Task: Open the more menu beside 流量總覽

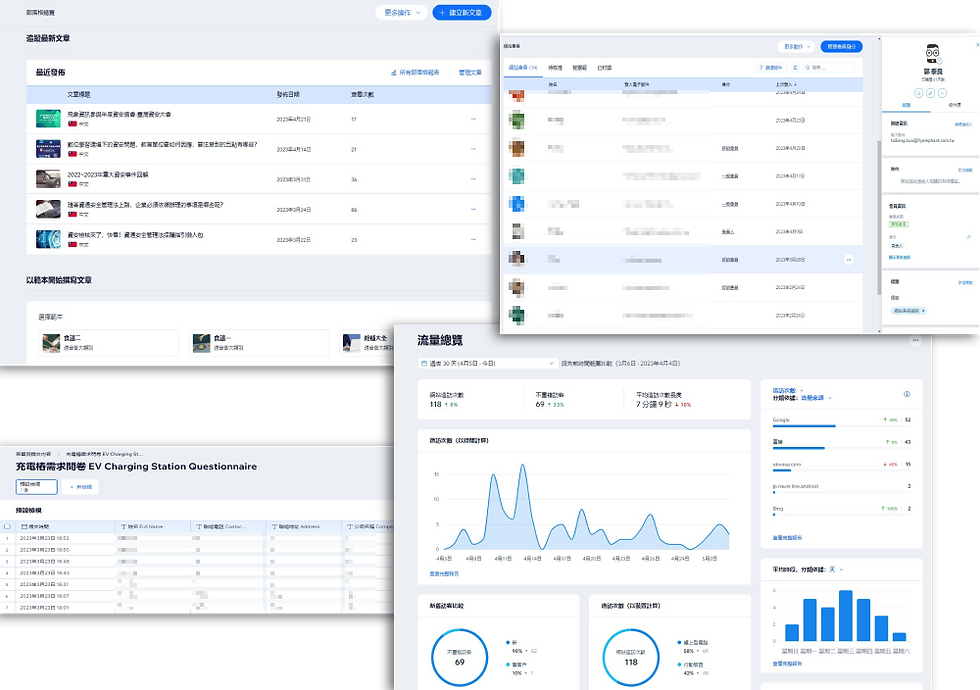Action: coord(915,341)
